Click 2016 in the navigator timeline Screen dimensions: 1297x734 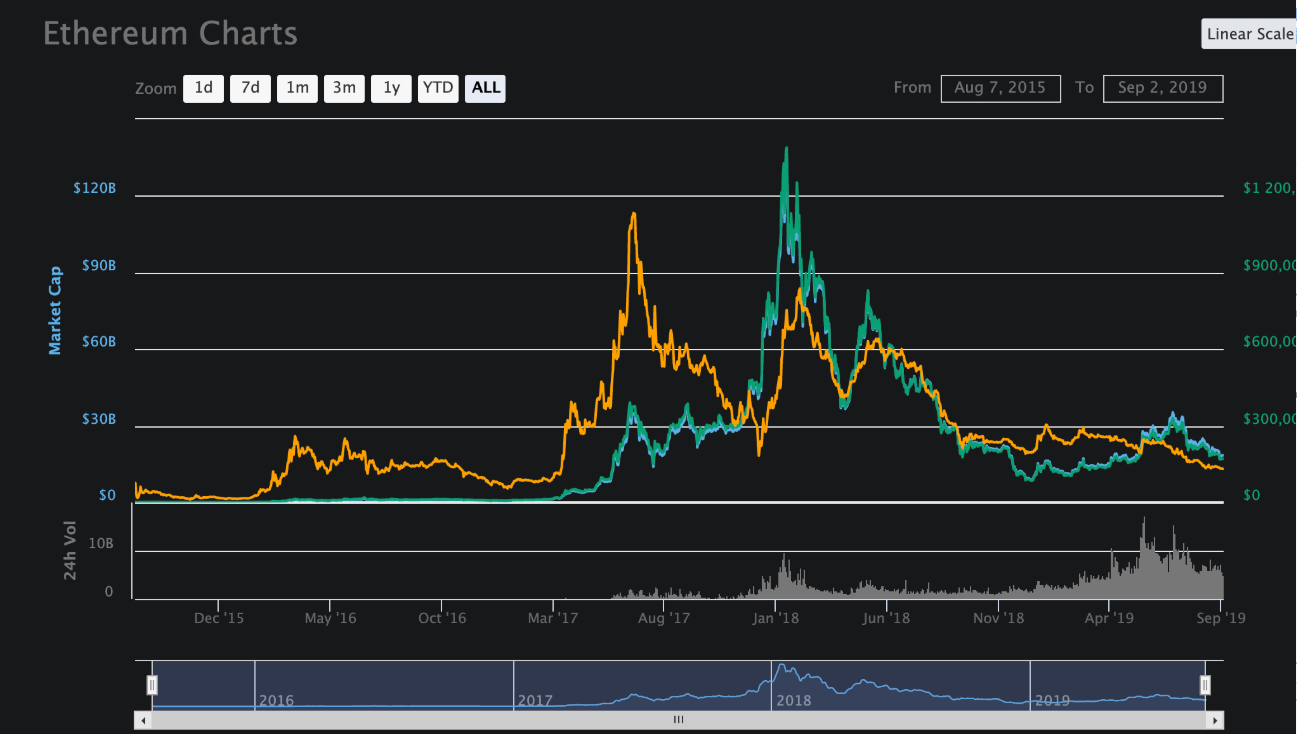tap(276, 700)
